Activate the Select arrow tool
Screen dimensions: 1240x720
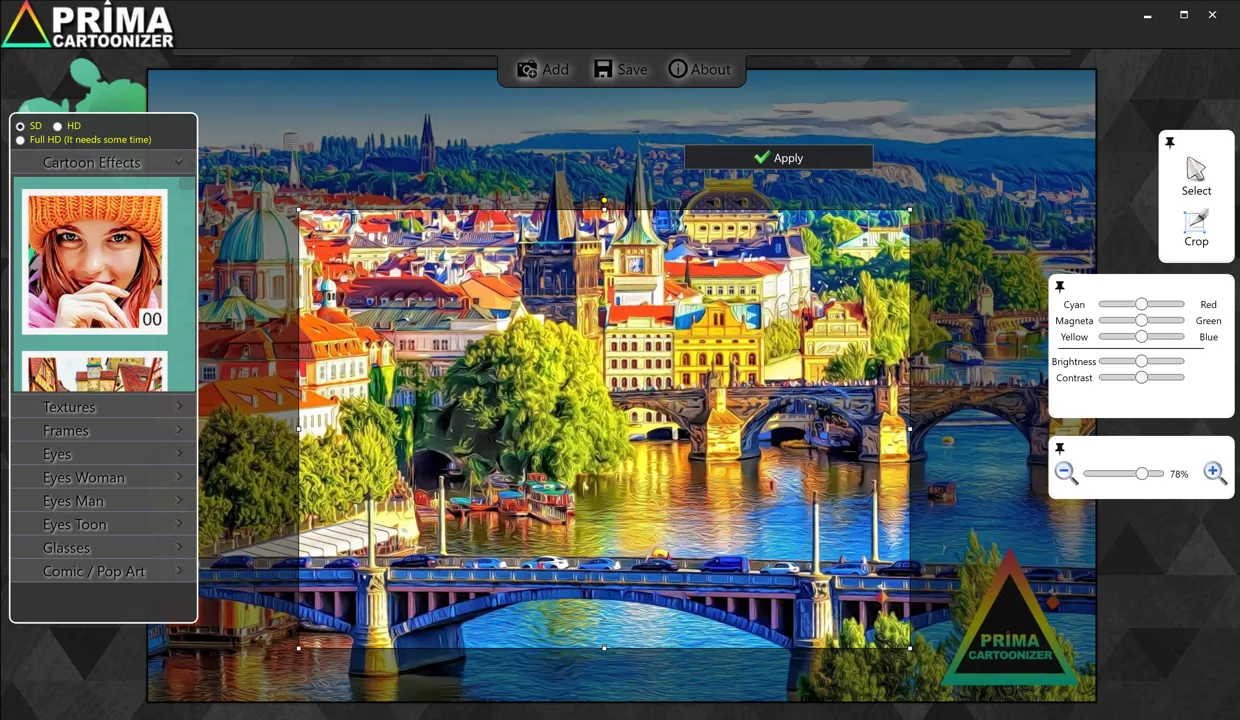(x=1196, y=170)
